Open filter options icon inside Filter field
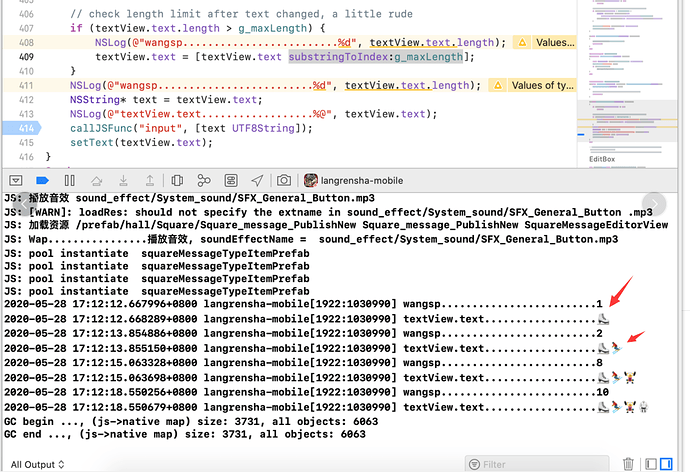The width and height of the screenshot is (690, 472). pos(474,465)
